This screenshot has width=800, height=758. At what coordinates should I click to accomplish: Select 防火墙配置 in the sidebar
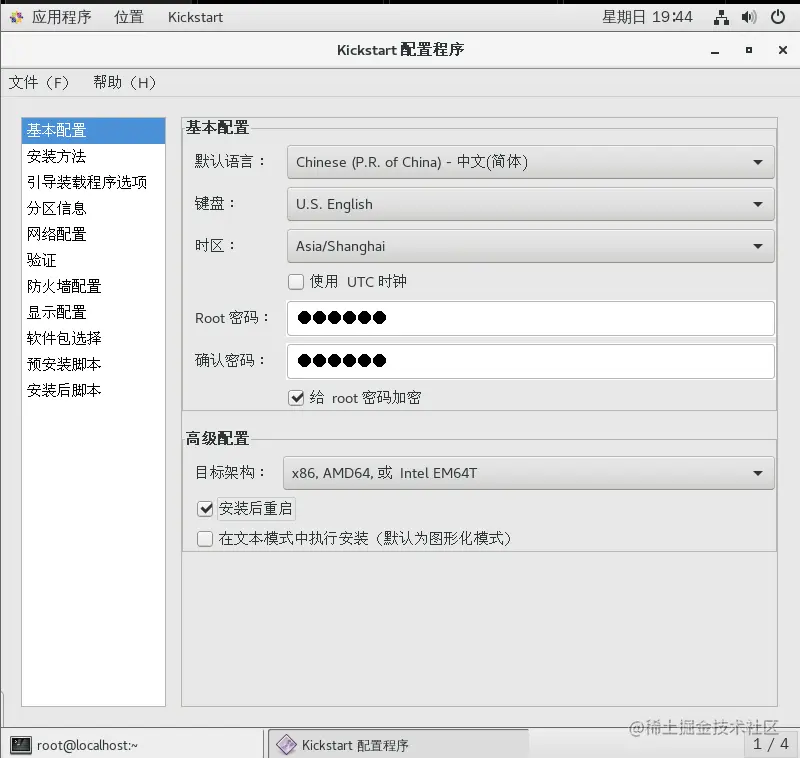coord(93,286)
